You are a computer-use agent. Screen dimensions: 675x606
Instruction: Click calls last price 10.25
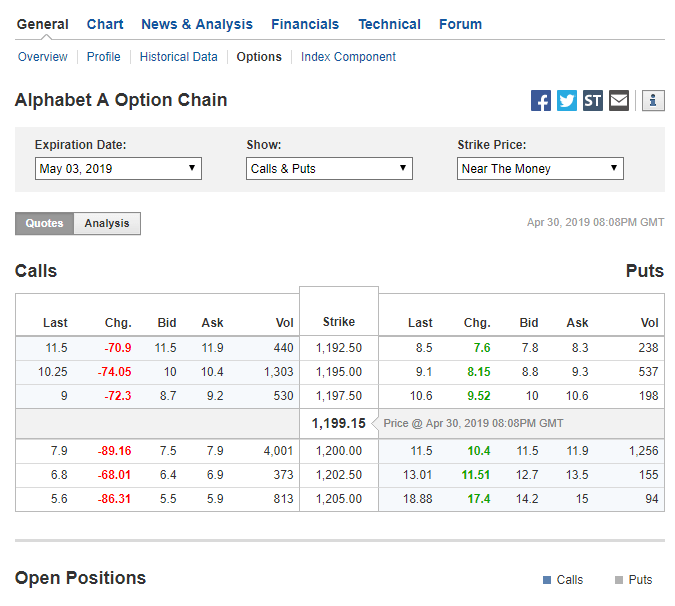click(x=53, y=372)
